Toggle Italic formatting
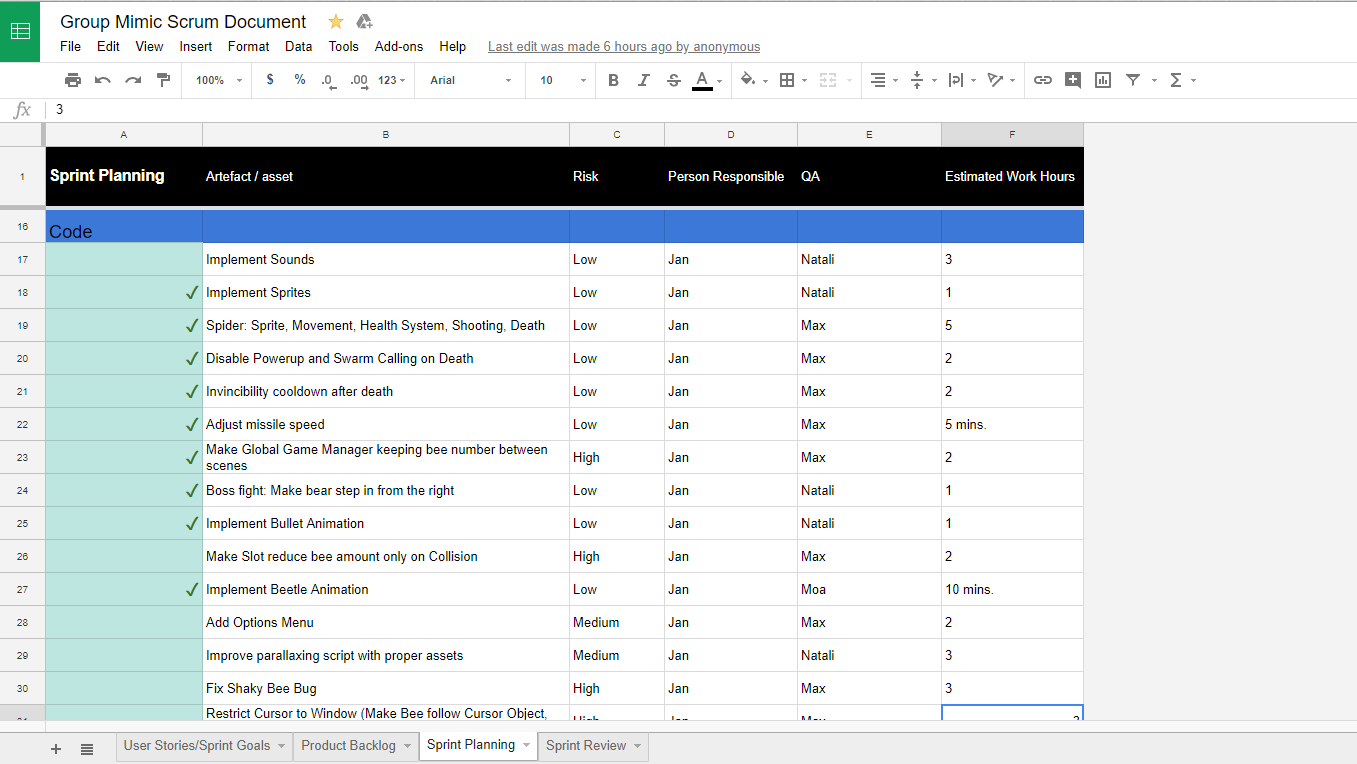The width and height of the screenshot is (1357, 764). [643, 80]
